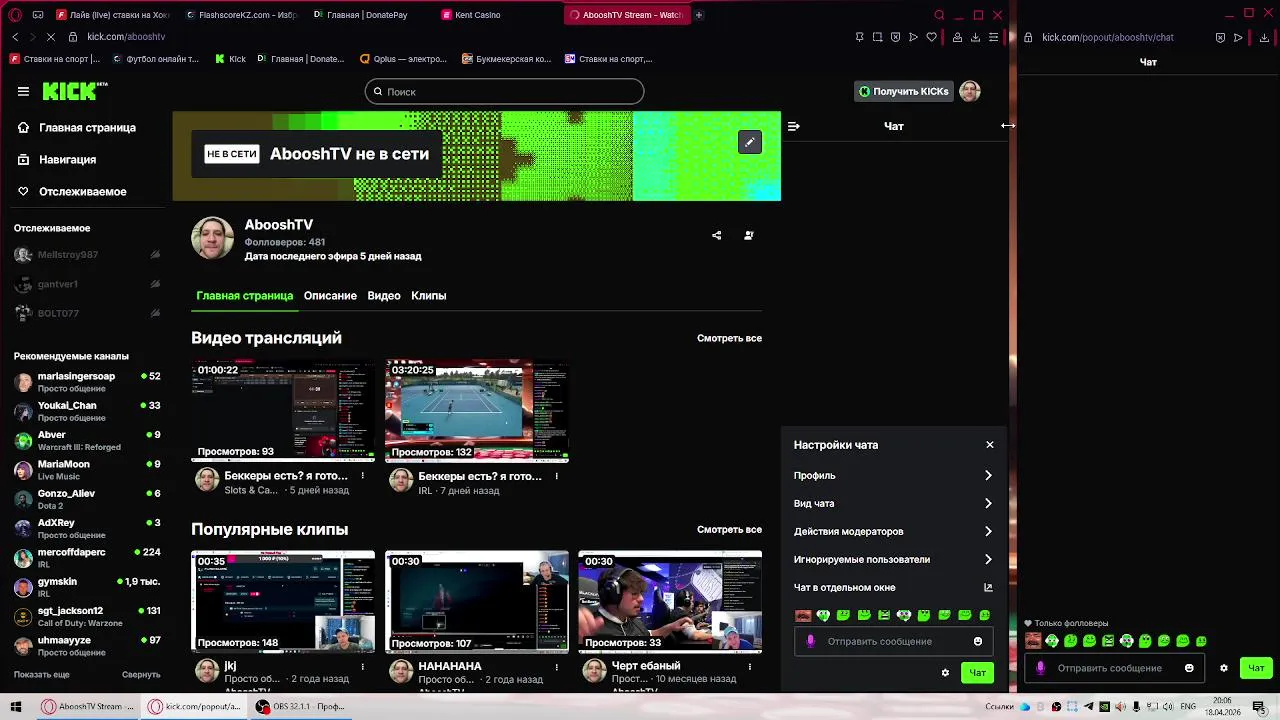This screenshot has width=1280, height=720.
Task: Open gymskin recommended channel
Action: click(88, 587)
